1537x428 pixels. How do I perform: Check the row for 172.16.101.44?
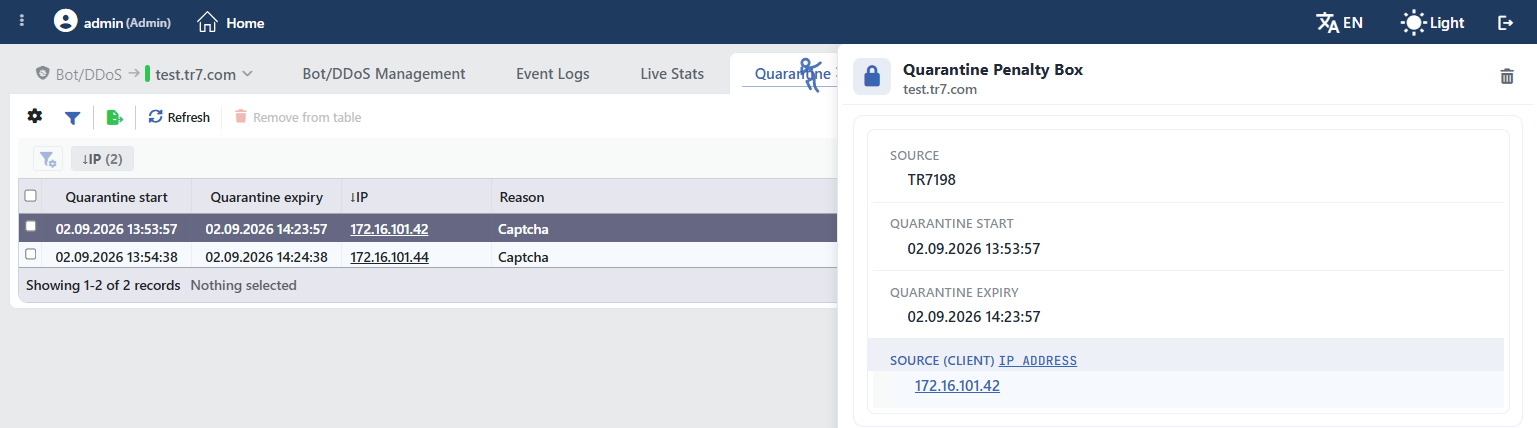(x=31, y=255)
